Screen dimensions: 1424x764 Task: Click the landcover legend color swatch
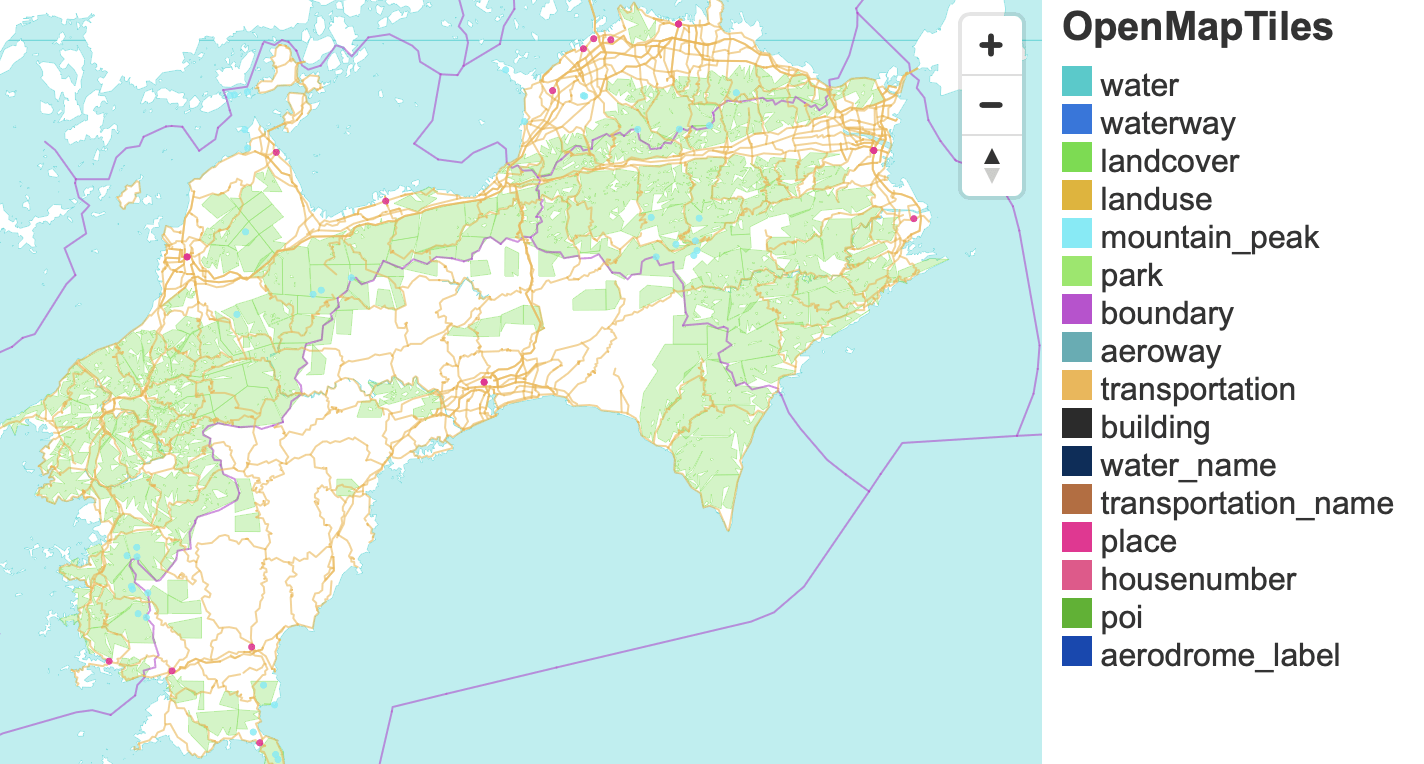pyautogui.click(x=1077, y=158)
